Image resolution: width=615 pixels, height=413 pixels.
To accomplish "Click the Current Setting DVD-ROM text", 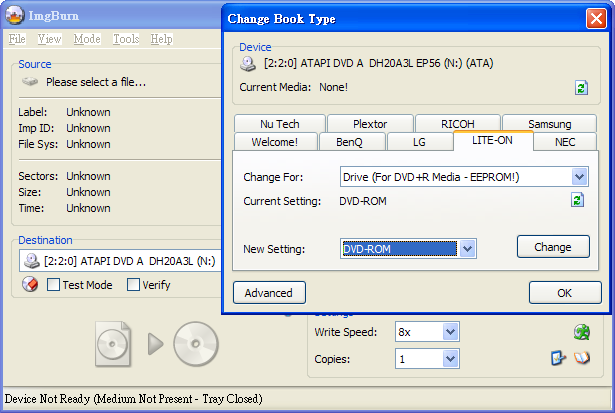I will coord(363,201).
